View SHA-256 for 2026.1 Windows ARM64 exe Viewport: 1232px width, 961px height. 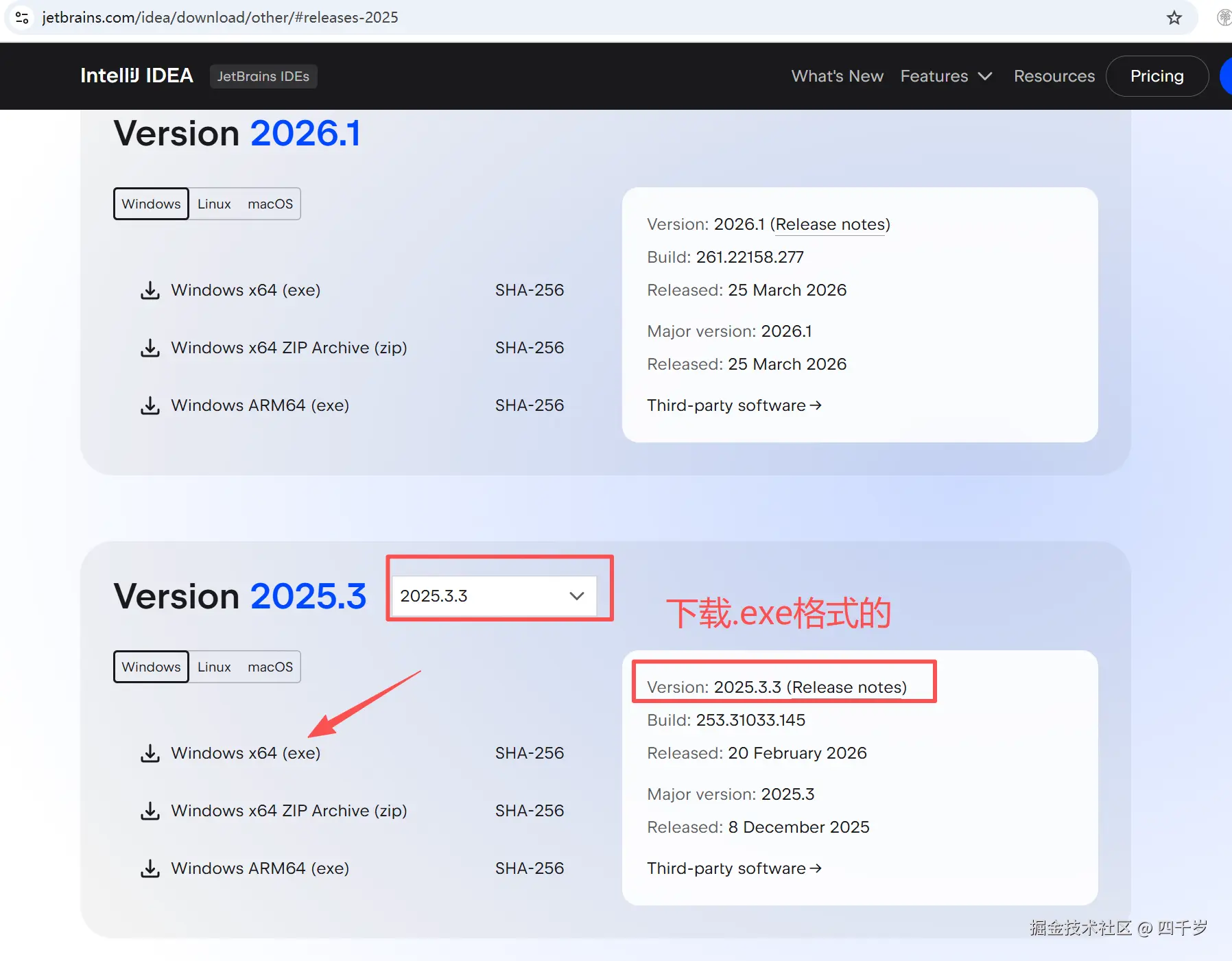[x=530, y=405]
